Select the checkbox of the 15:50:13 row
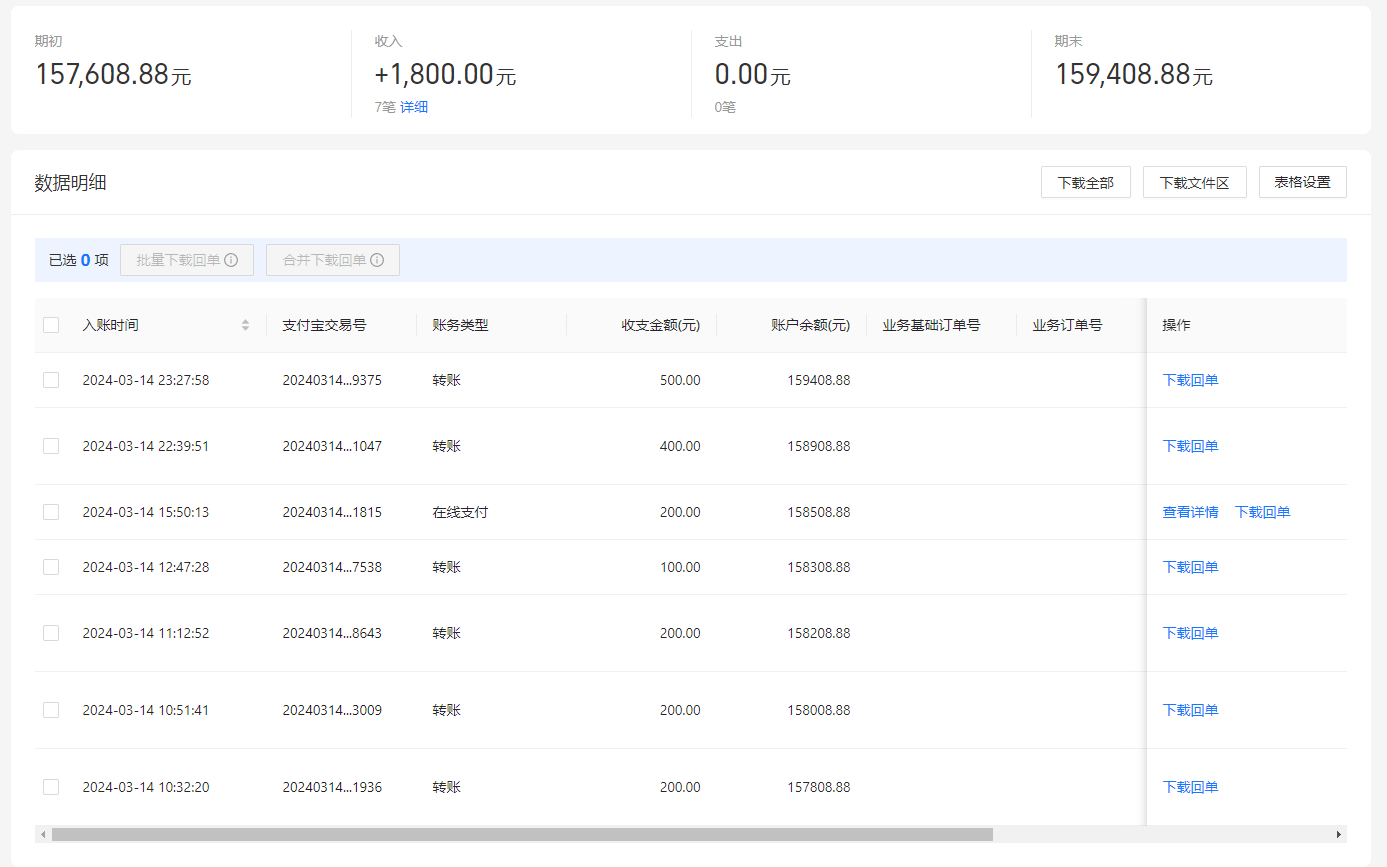This screenshot has height=867, width=1387. click(x=51, y=512)
